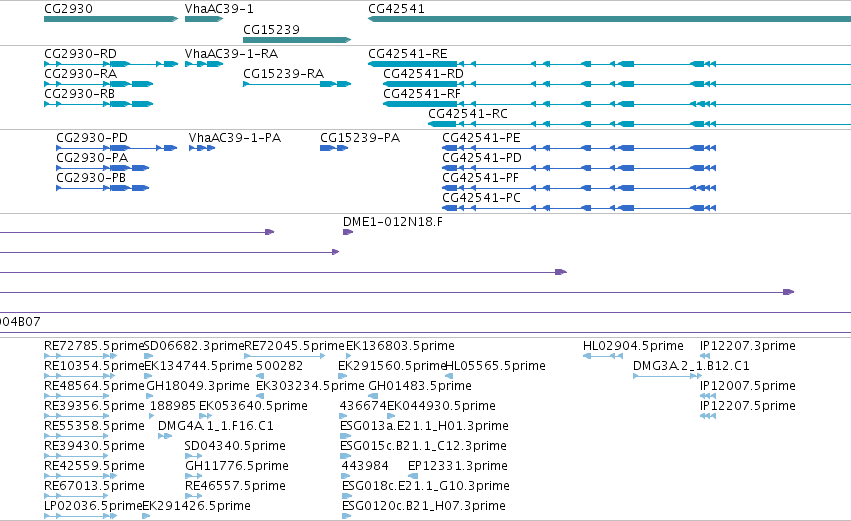Click the RE67013.5prime EST label
Screen dimensions: 851x521
coord(94,487)
